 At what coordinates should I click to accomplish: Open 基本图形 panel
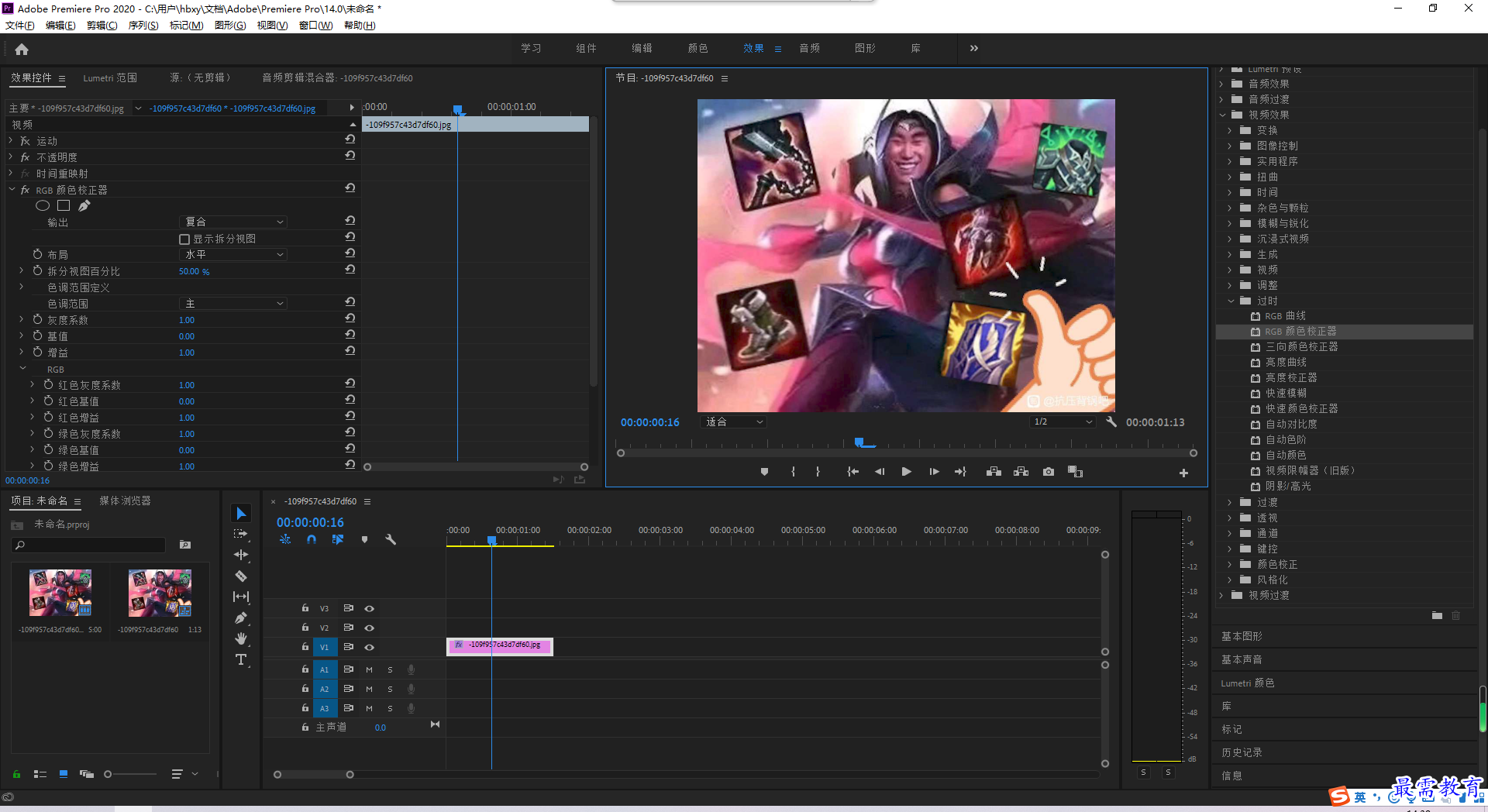pos(1242,636)
